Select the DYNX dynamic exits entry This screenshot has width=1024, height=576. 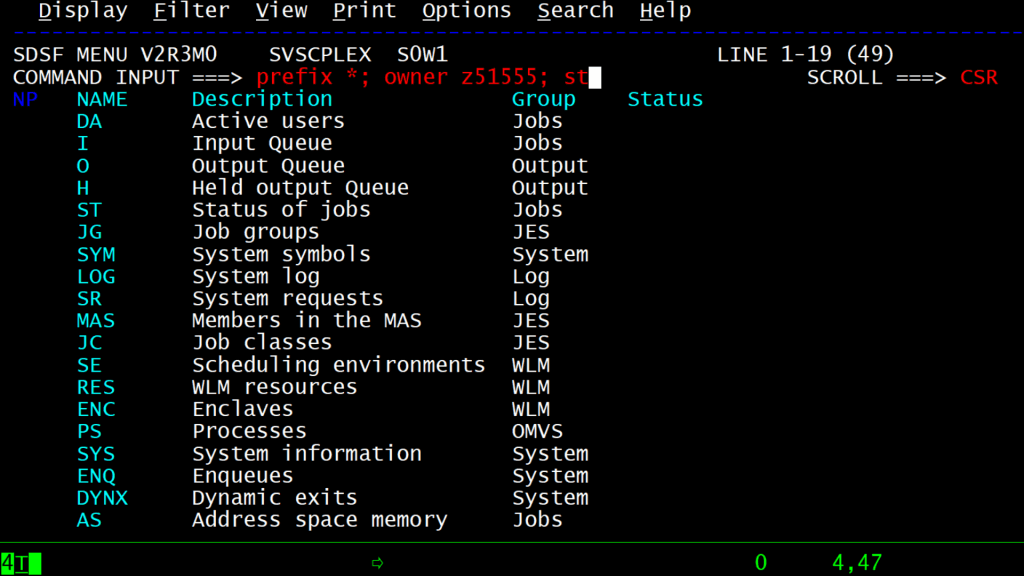tap(103, 498)
